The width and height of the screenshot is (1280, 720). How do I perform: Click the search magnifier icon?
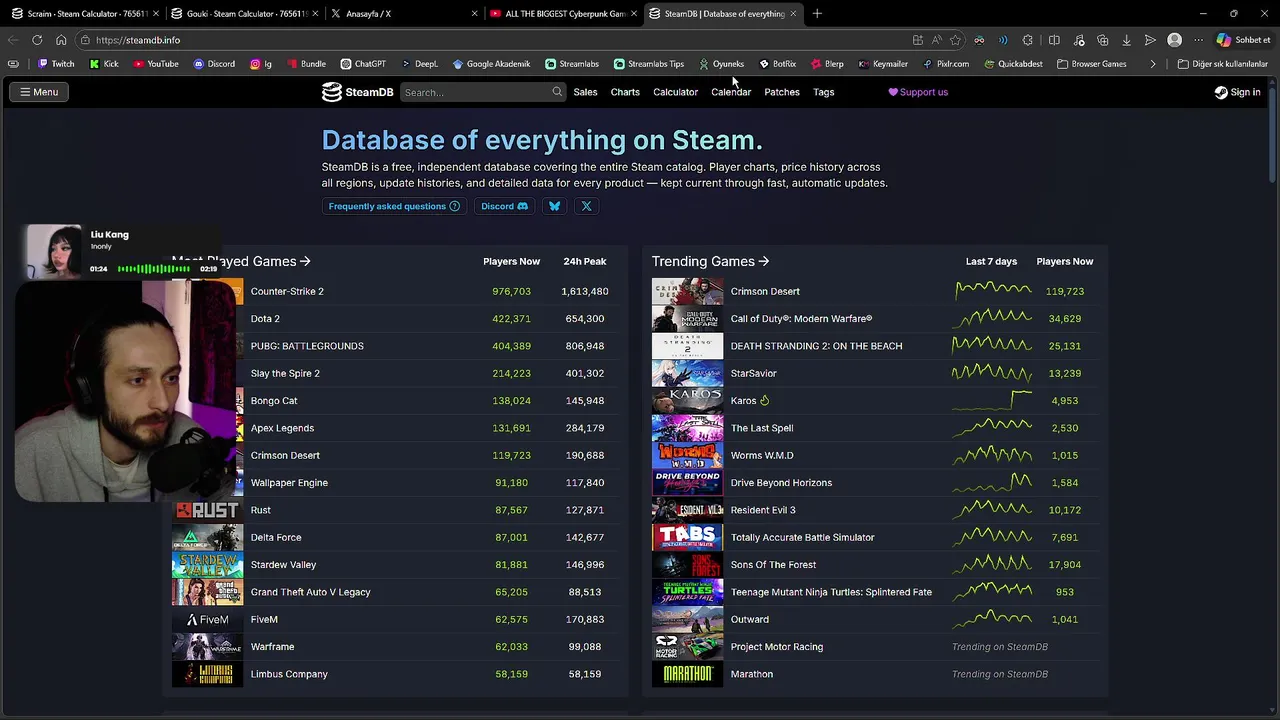557,92
